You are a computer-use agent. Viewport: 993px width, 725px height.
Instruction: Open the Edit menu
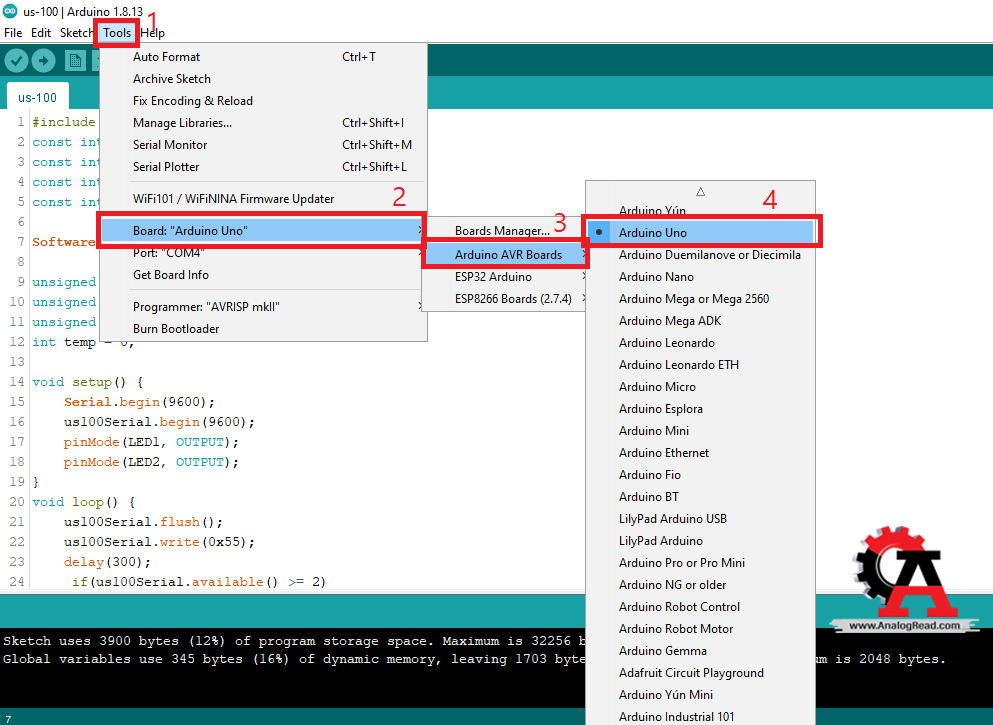[x=41, y=33]
